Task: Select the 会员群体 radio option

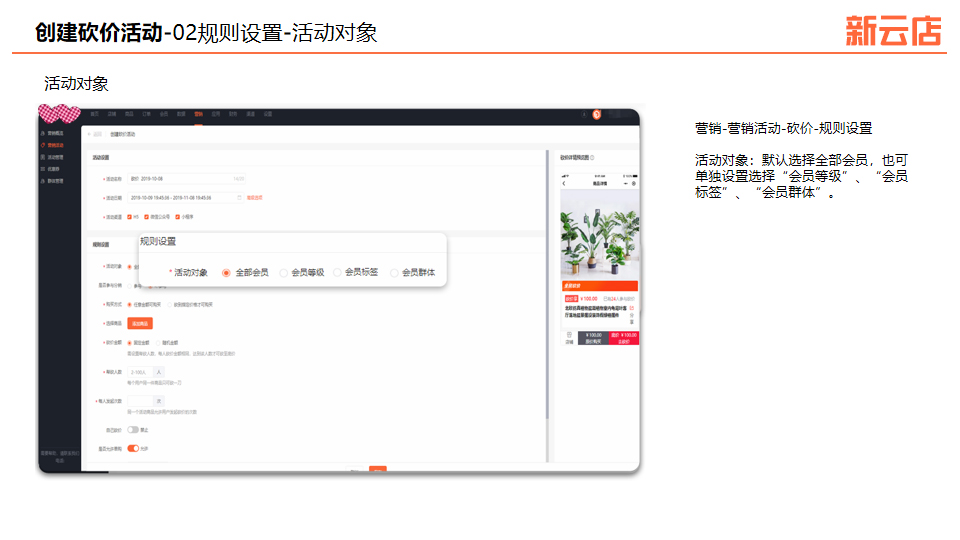Action: pyautogui.click(x=394, y=273)
